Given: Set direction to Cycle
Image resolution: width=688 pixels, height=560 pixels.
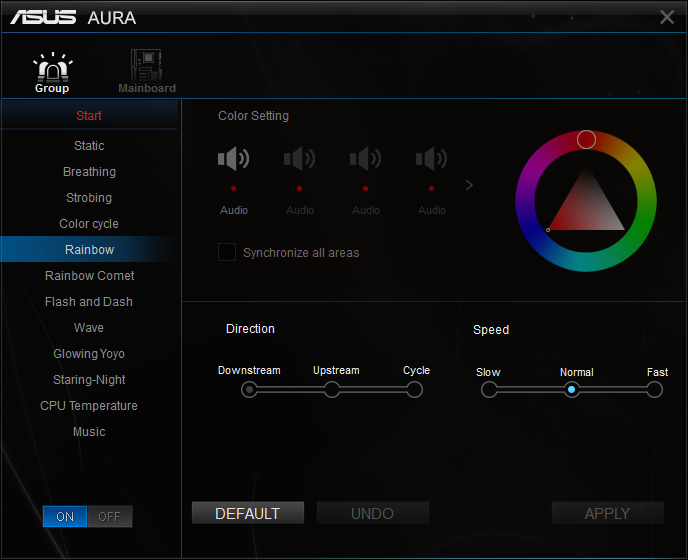Looking at the screenshot, I should point(415,390).
